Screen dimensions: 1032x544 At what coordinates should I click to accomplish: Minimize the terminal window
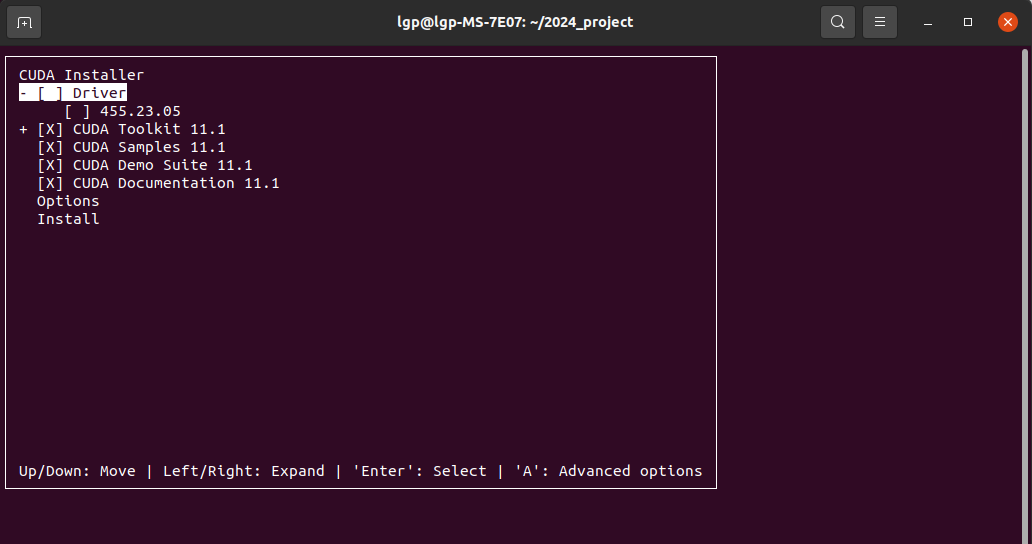[x=928, y=22]
